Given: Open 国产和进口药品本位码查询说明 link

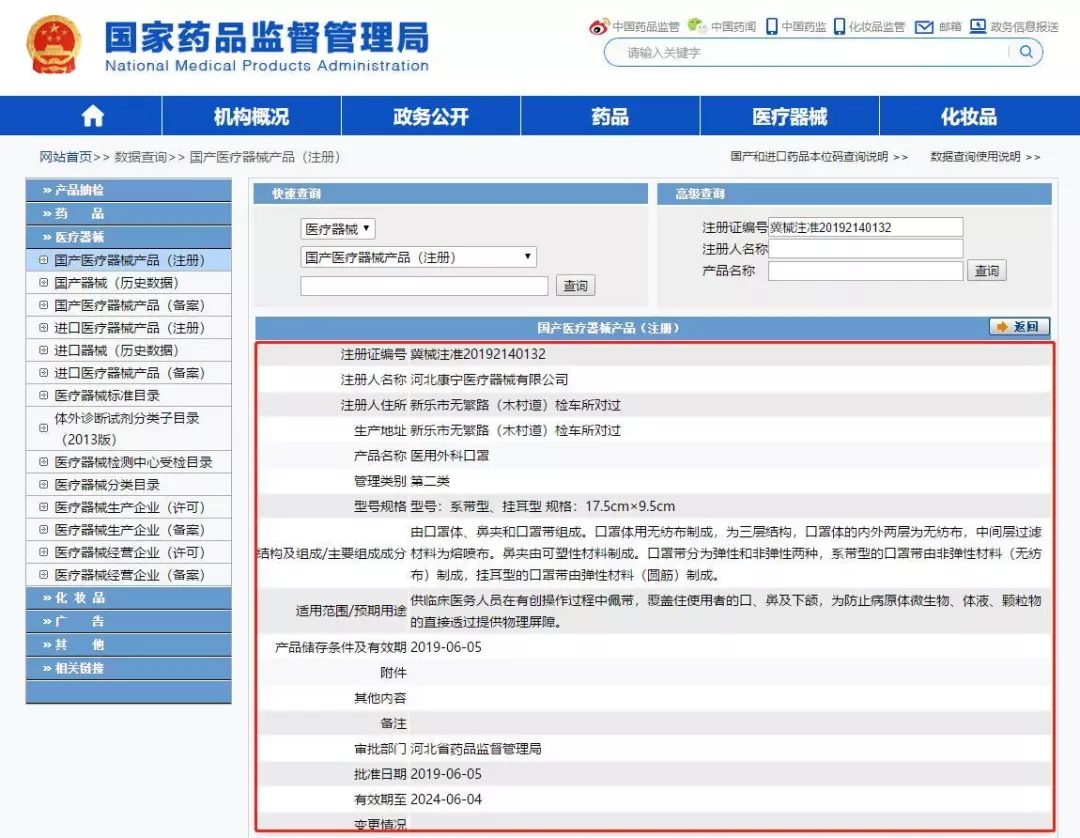Looking at the screenshot, I should pos(809,157).
